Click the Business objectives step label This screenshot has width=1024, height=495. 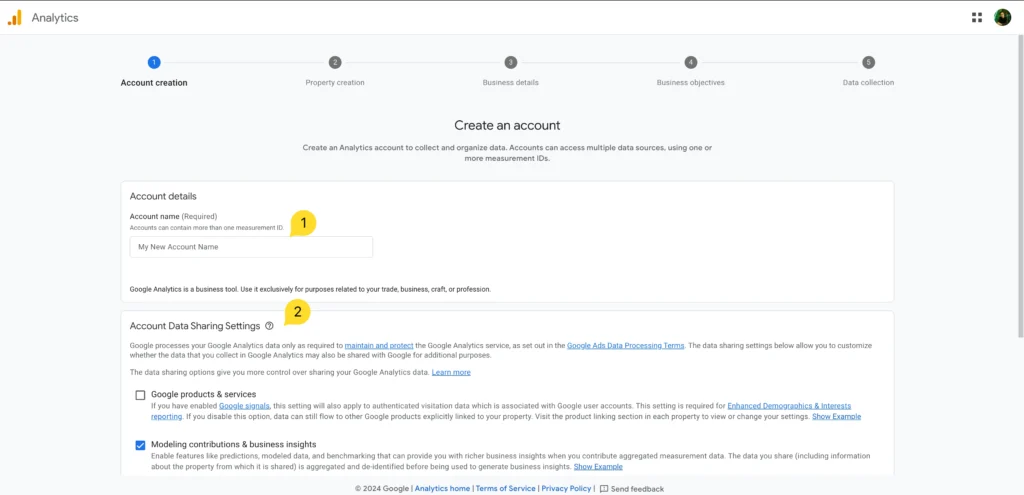coord(691,83)
